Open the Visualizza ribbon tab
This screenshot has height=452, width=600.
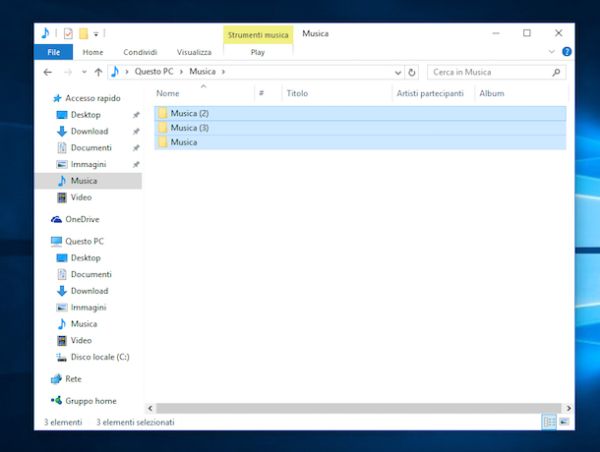193,52
